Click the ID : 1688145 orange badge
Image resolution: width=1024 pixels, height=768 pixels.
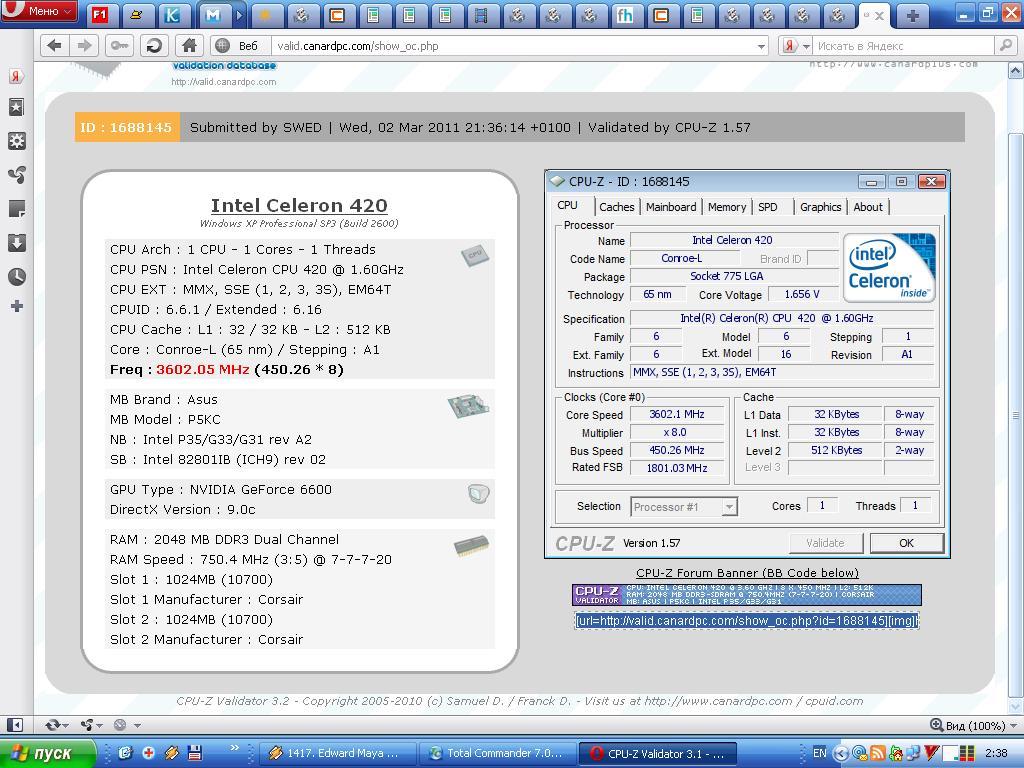(x=127, y=127)
